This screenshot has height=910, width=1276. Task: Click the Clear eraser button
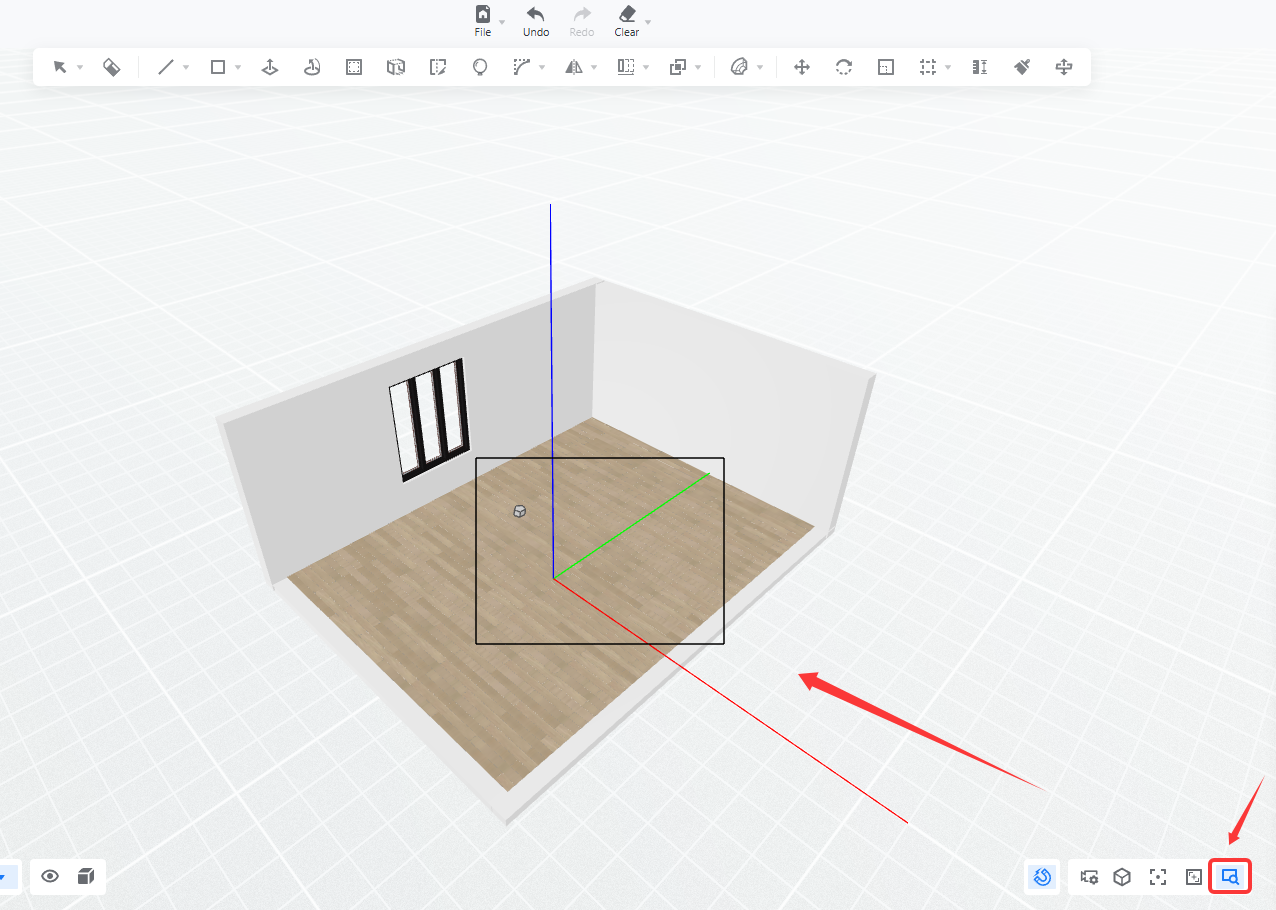coord(627,20)
